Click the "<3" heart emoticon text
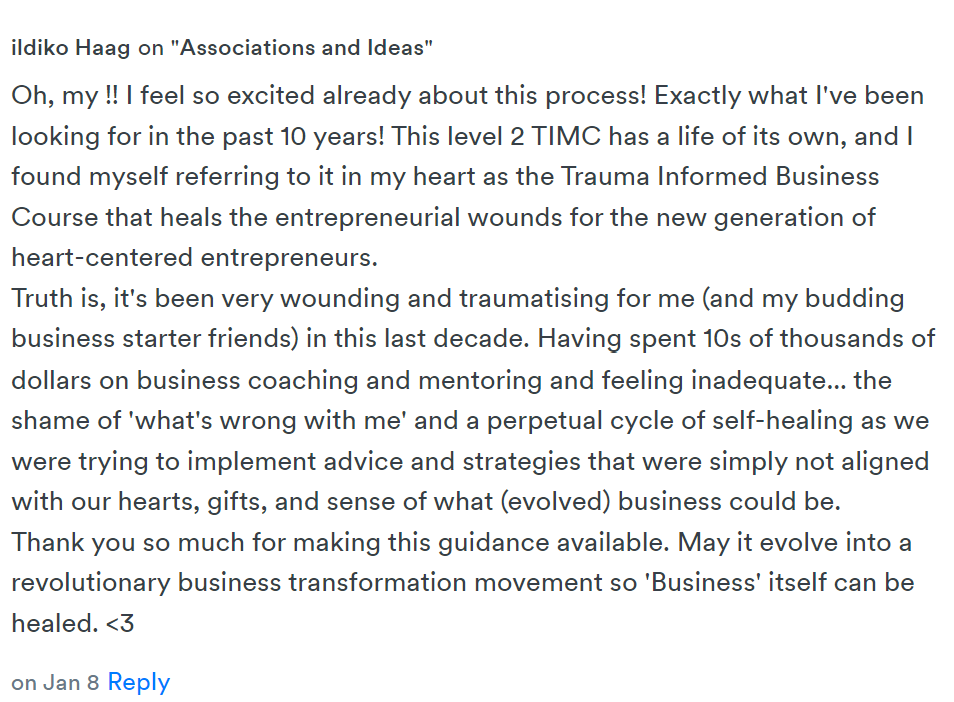The height and width of the screenshot is (702, 954). point(120,624)
